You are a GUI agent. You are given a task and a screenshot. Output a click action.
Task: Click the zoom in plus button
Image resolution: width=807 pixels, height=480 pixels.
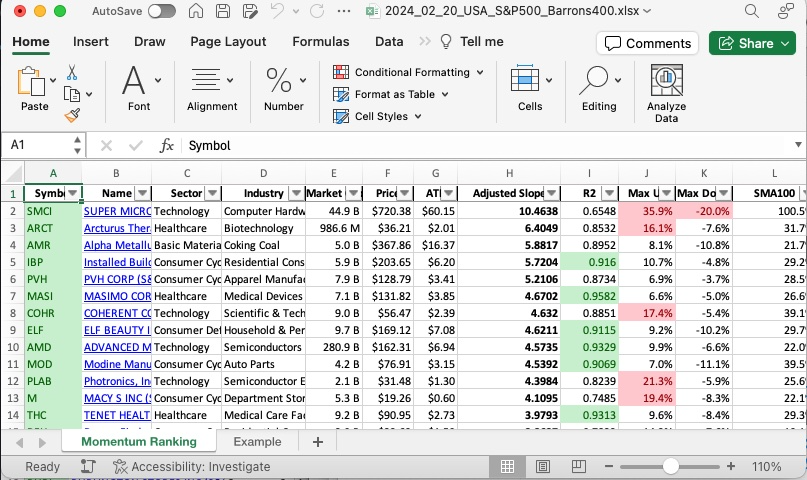pyautogui.click(x=731, y=467)
